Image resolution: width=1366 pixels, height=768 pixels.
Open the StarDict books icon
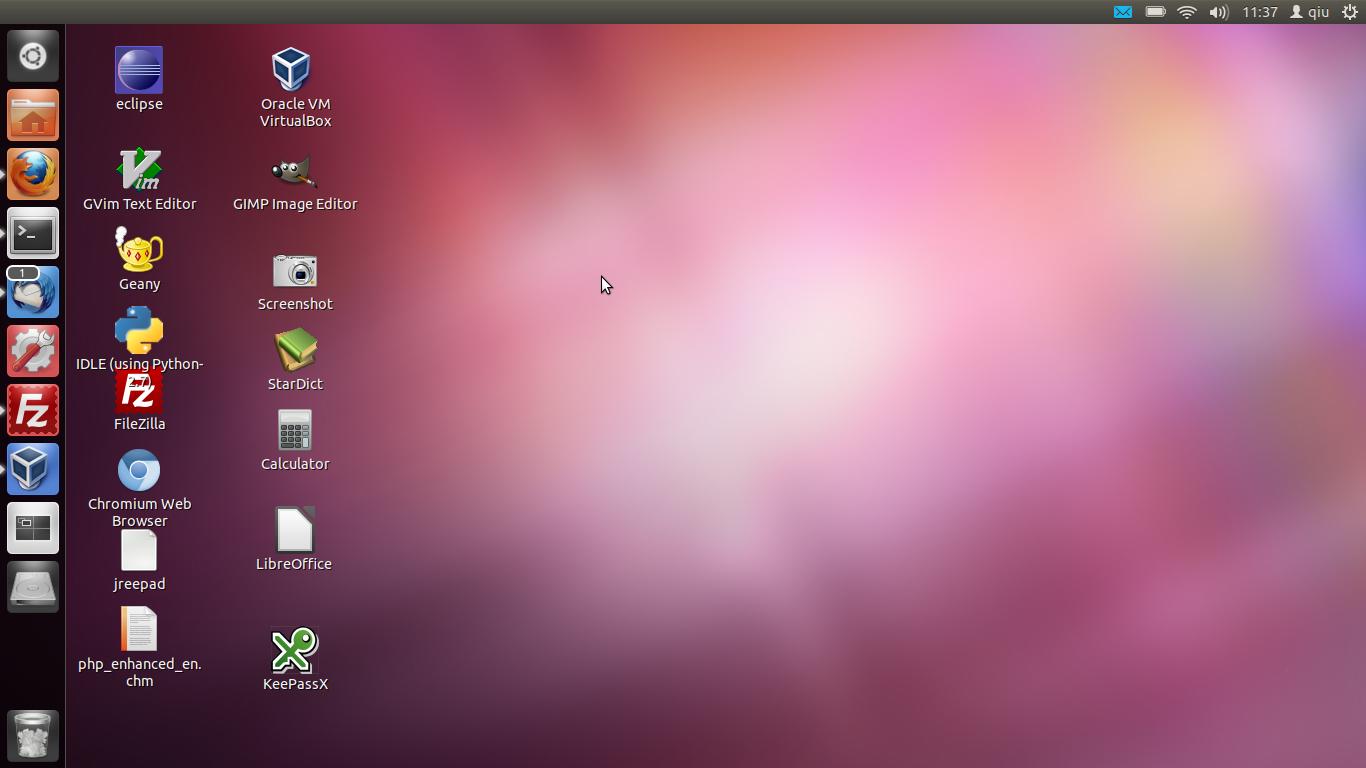click(x=295, y=350)
